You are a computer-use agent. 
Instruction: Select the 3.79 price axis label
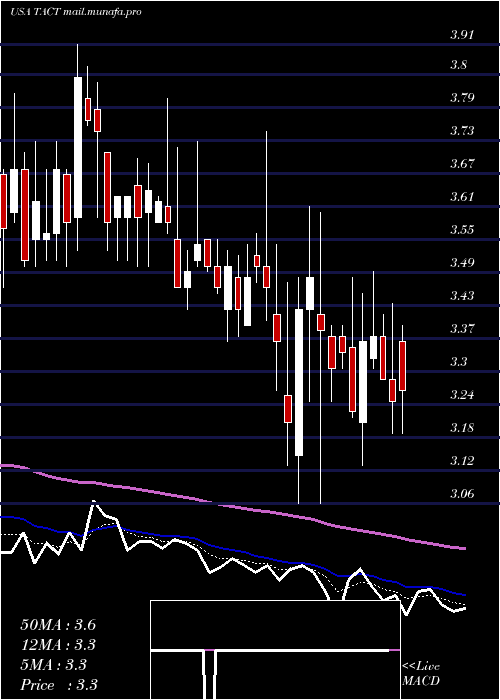point(462,98)
